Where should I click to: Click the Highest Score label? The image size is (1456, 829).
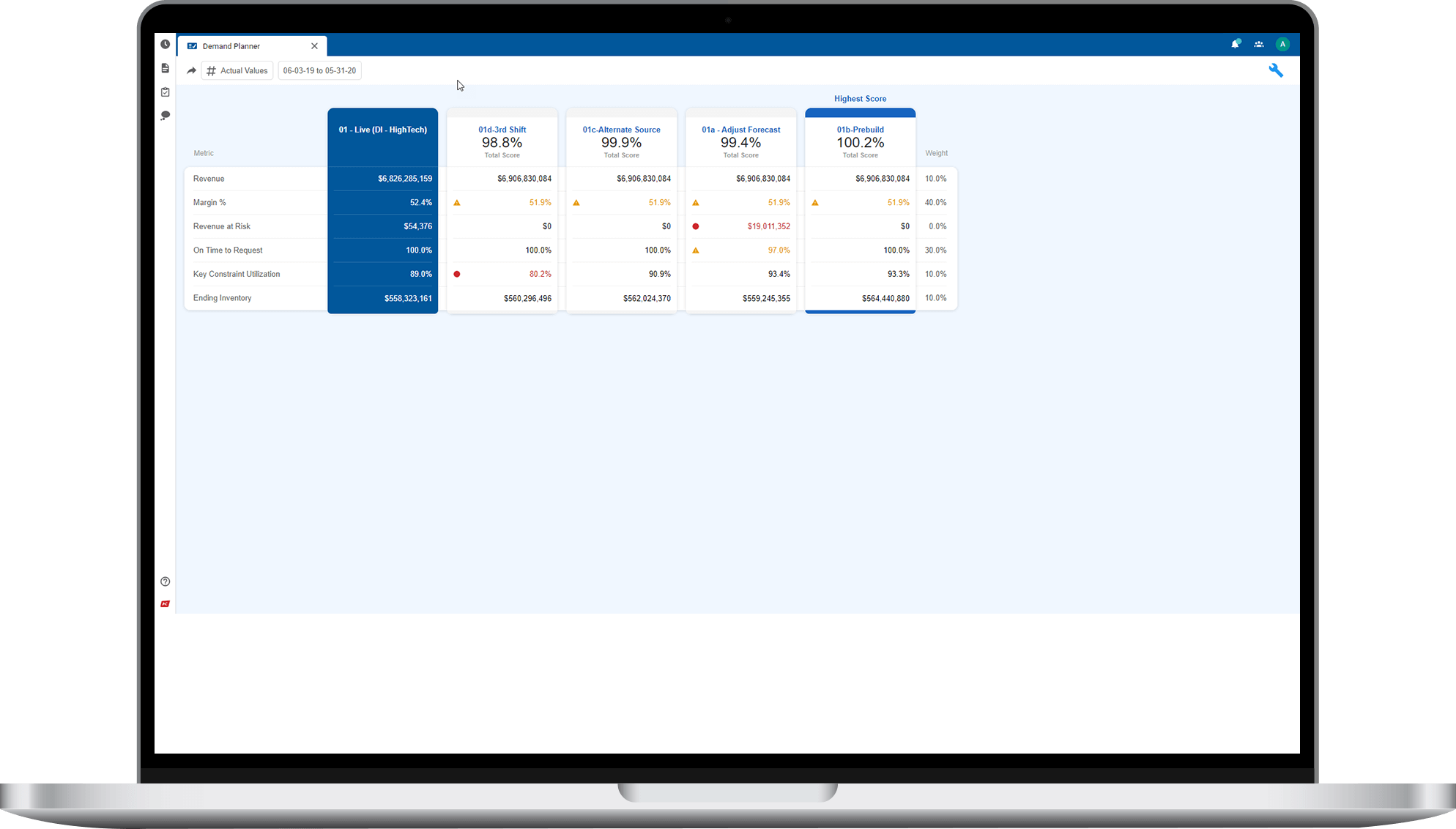click(861, 99)
